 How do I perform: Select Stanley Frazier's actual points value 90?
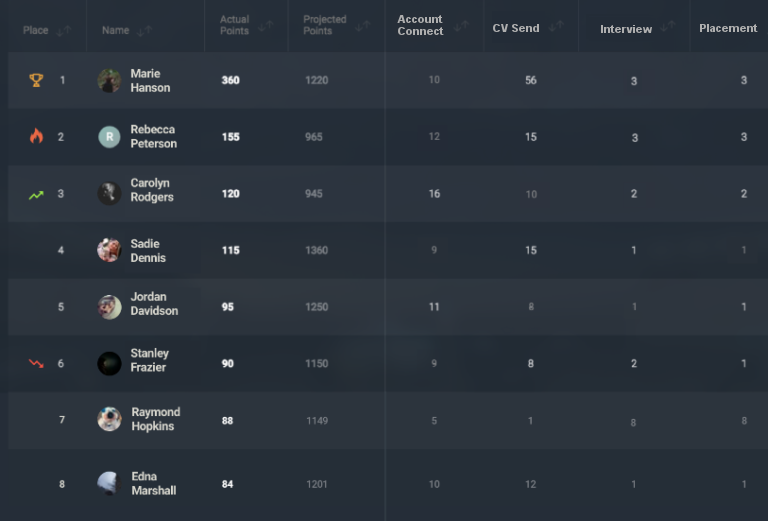(228, 363)
